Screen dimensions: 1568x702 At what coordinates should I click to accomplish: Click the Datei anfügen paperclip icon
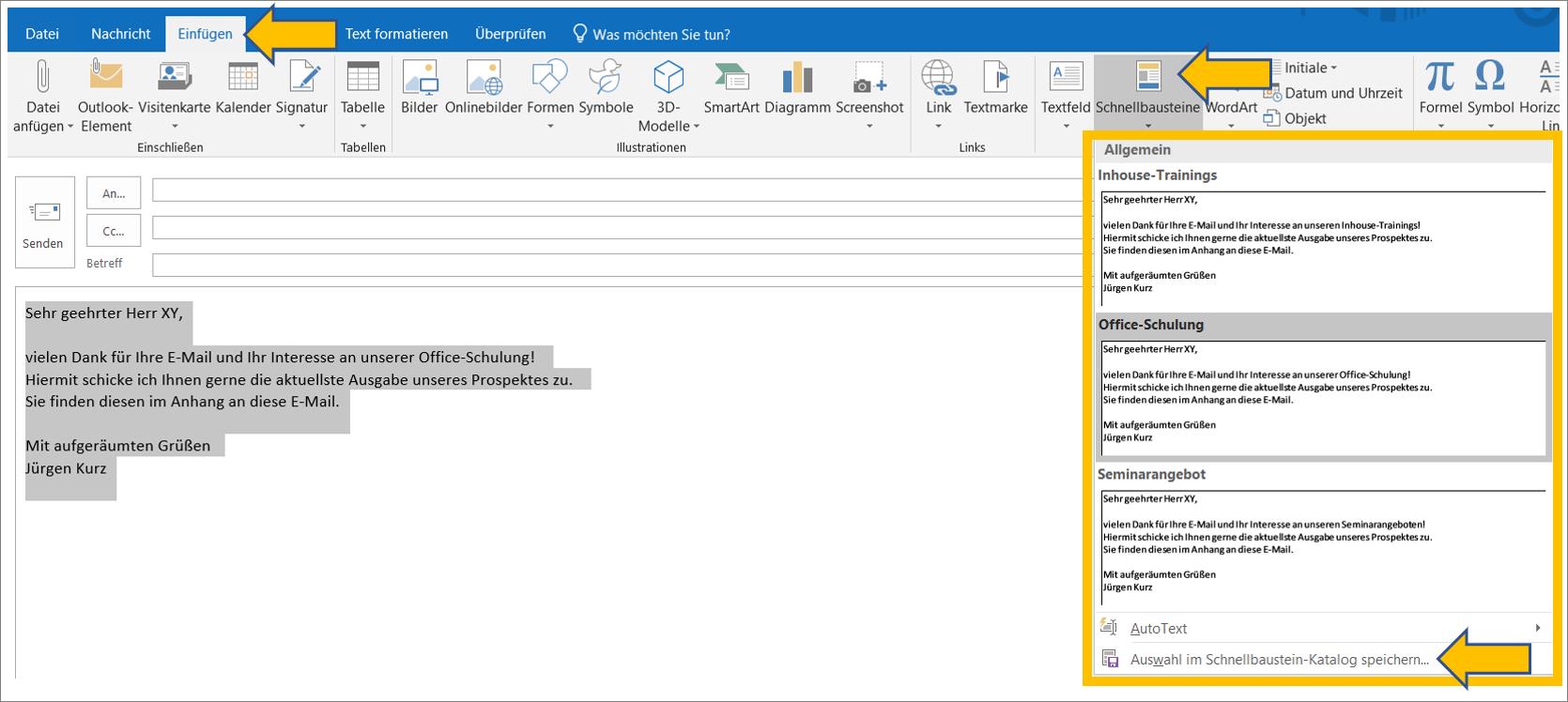click(42, 77)
